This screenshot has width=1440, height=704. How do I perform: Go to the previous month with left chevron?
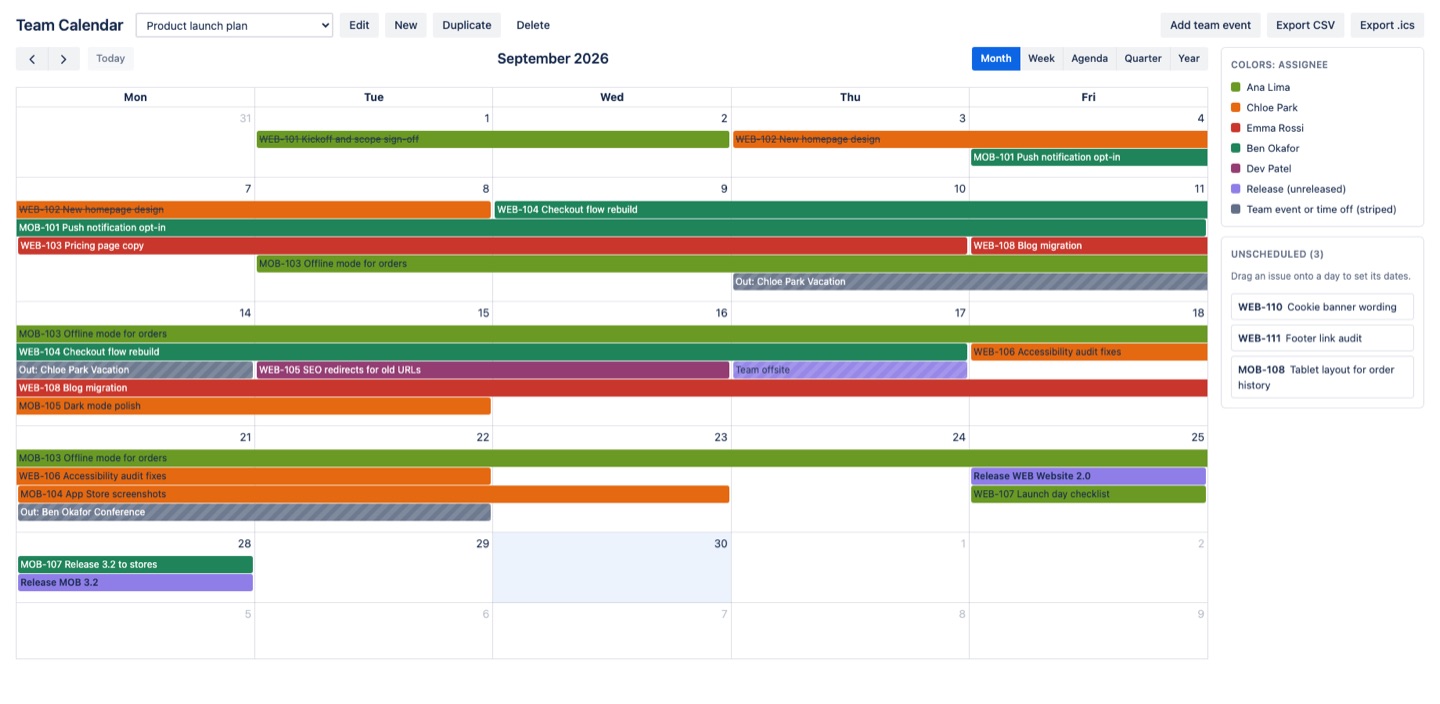coord(32,59)
